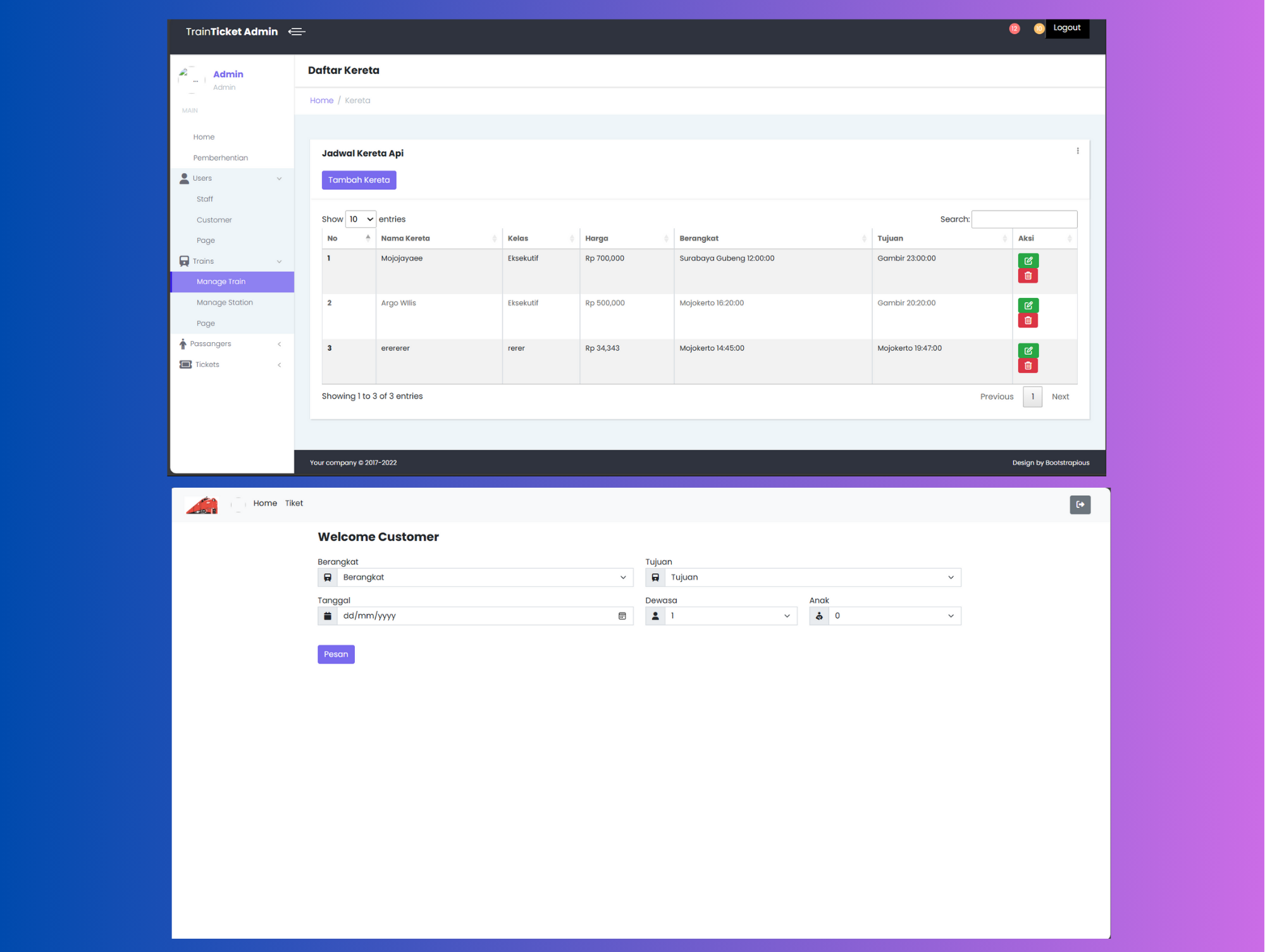This screenshot has width=1265, height=952.
Task: Open the calendar picker in Tanggal field
Action: 622,616
